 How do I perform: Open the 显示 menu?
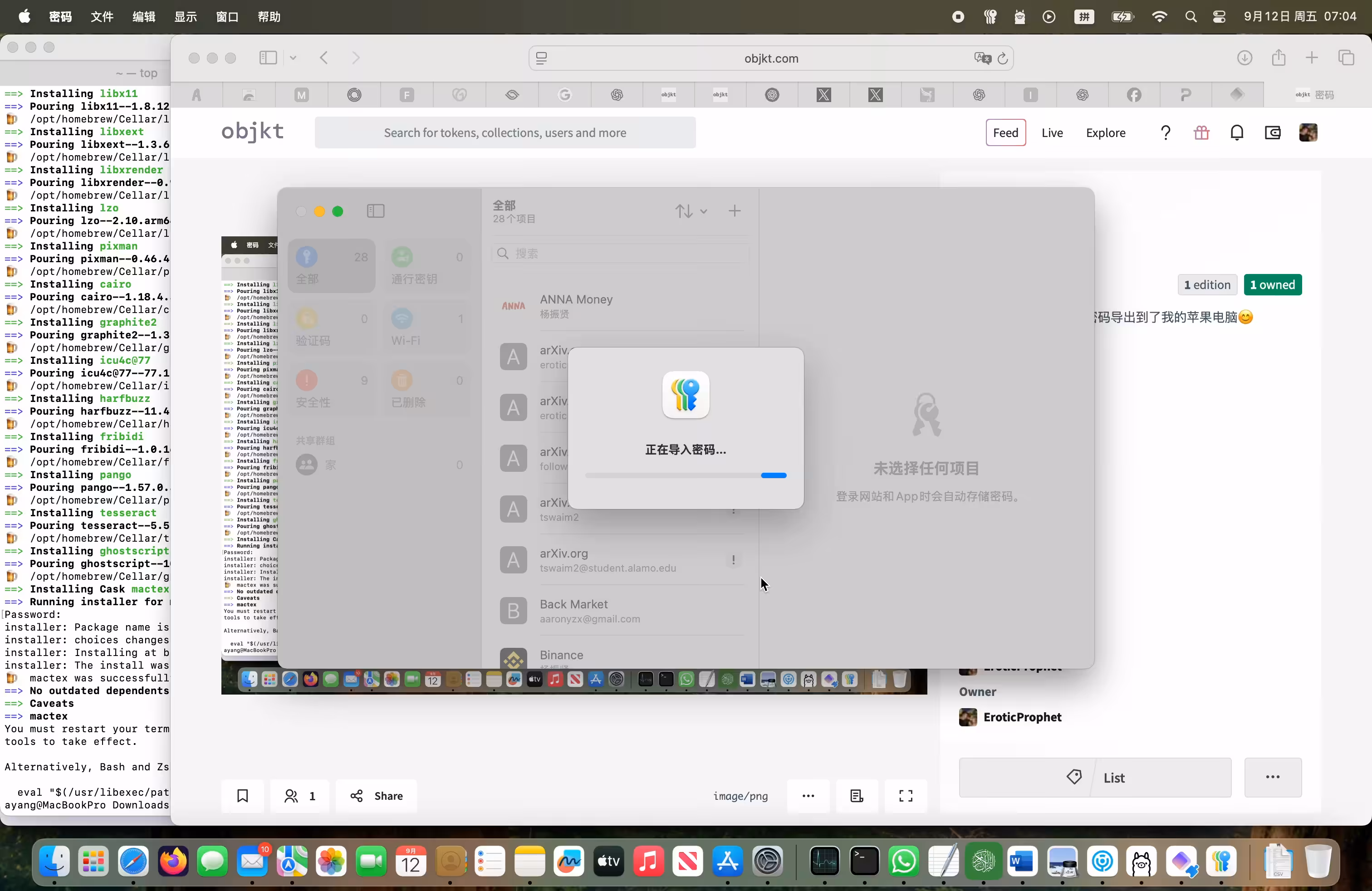[x=186, y=17]
